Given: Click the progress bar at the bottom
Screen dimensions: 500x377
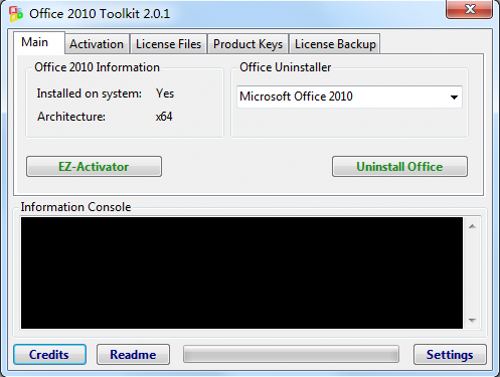Looking at the screenshot, I should click(291, 354).
